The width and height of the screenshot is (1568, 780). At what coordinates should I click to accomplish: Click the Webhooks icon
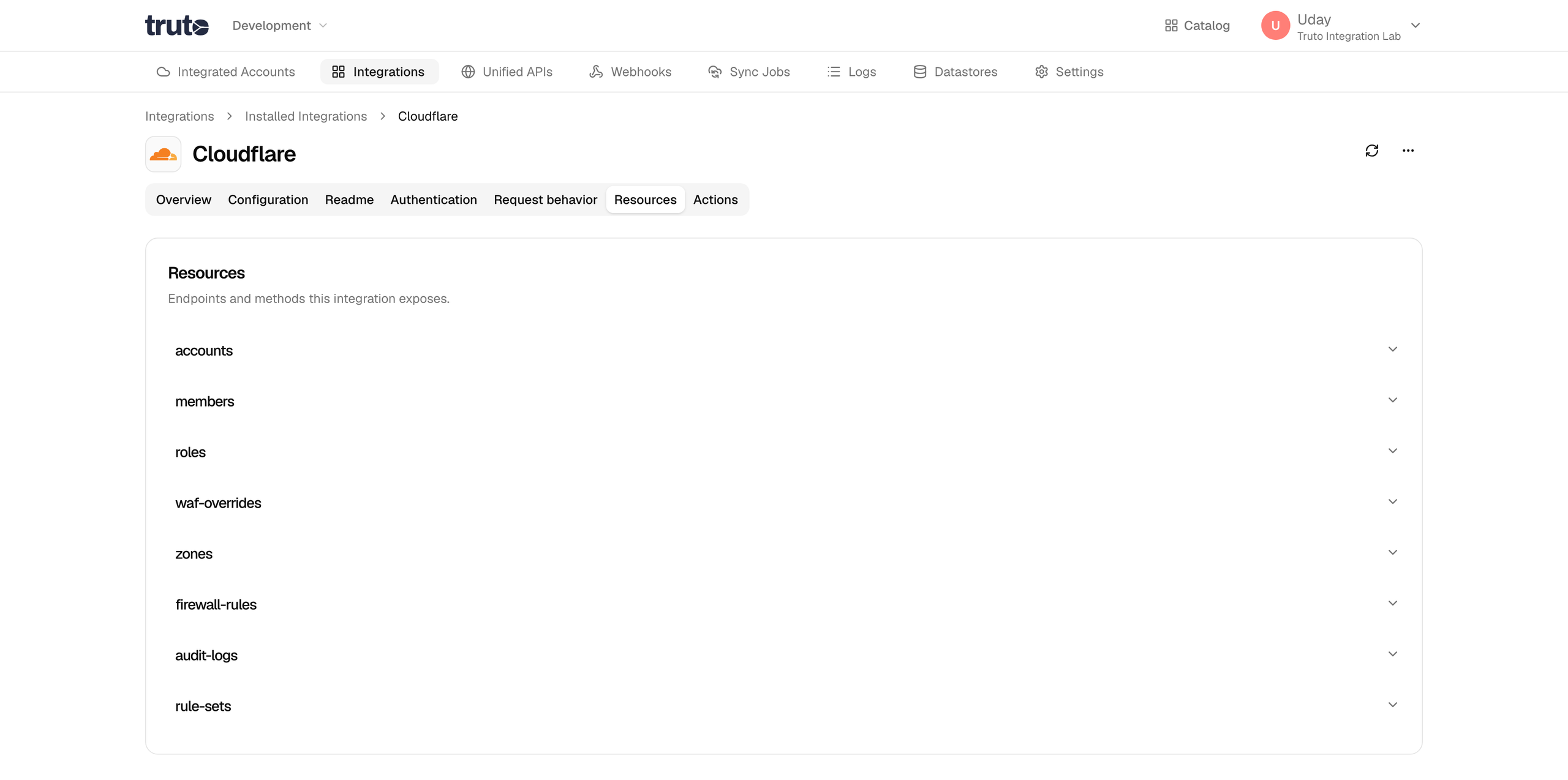pyautogui.click(x=596, y=72)
